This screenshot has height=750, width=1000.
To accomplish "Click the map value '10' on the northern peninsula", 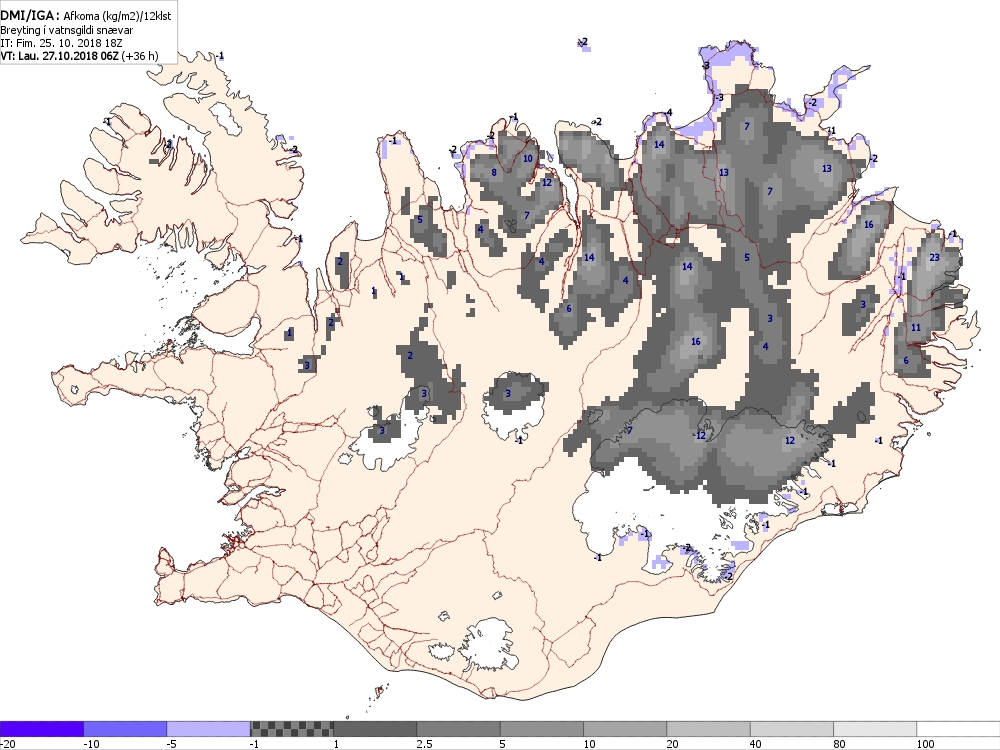I will coord(527,159).
